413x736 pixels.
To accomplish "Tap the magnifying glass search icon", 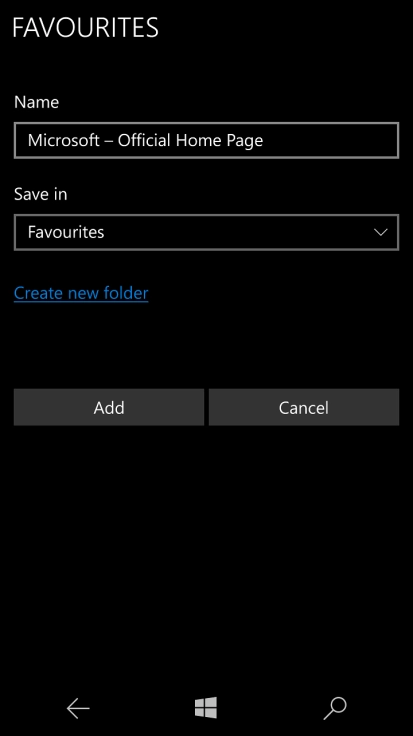I will click(x=335, y=708).
